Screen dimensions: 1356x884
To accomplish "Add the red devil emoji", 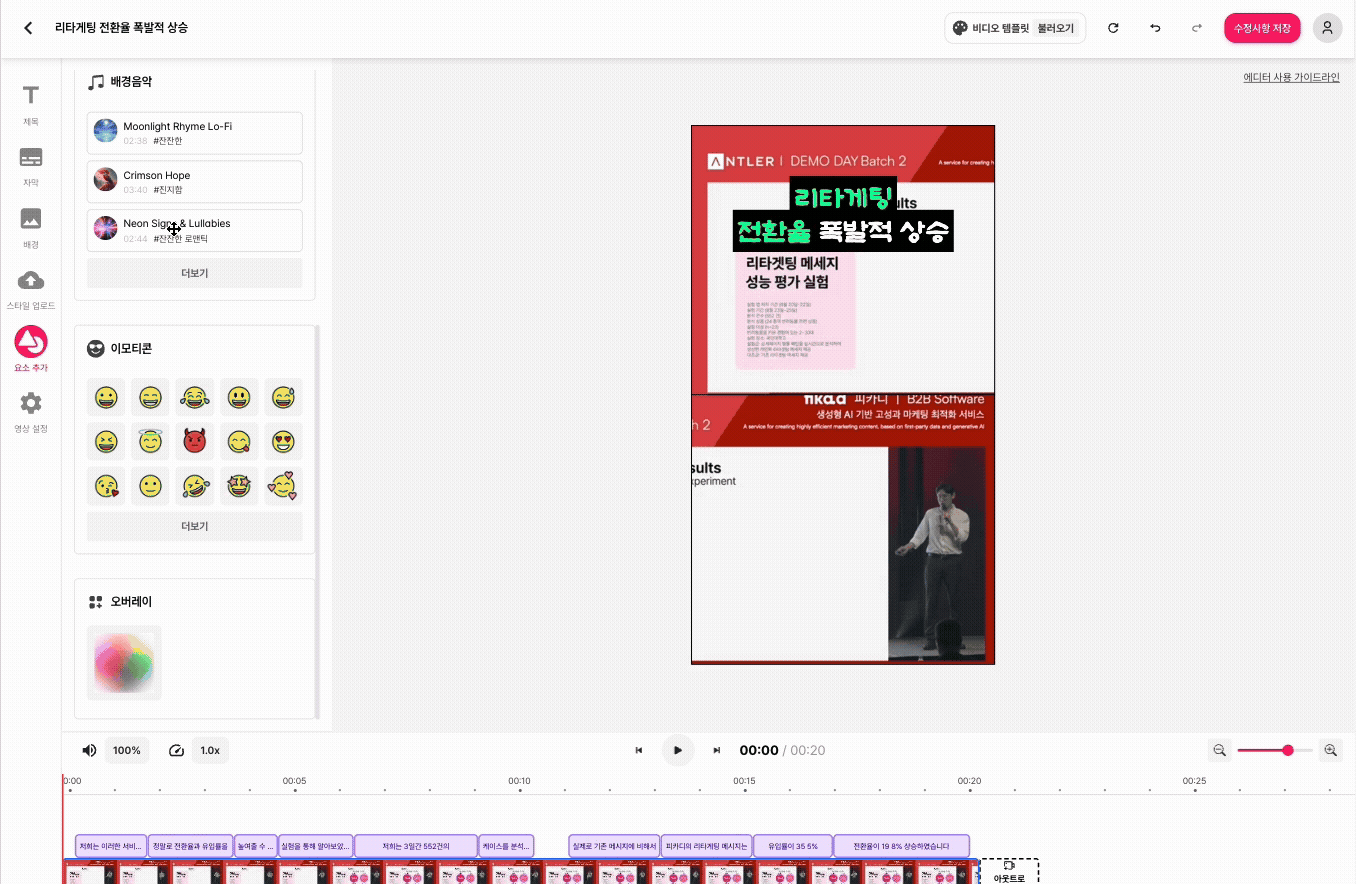I will tap(195, 441).
